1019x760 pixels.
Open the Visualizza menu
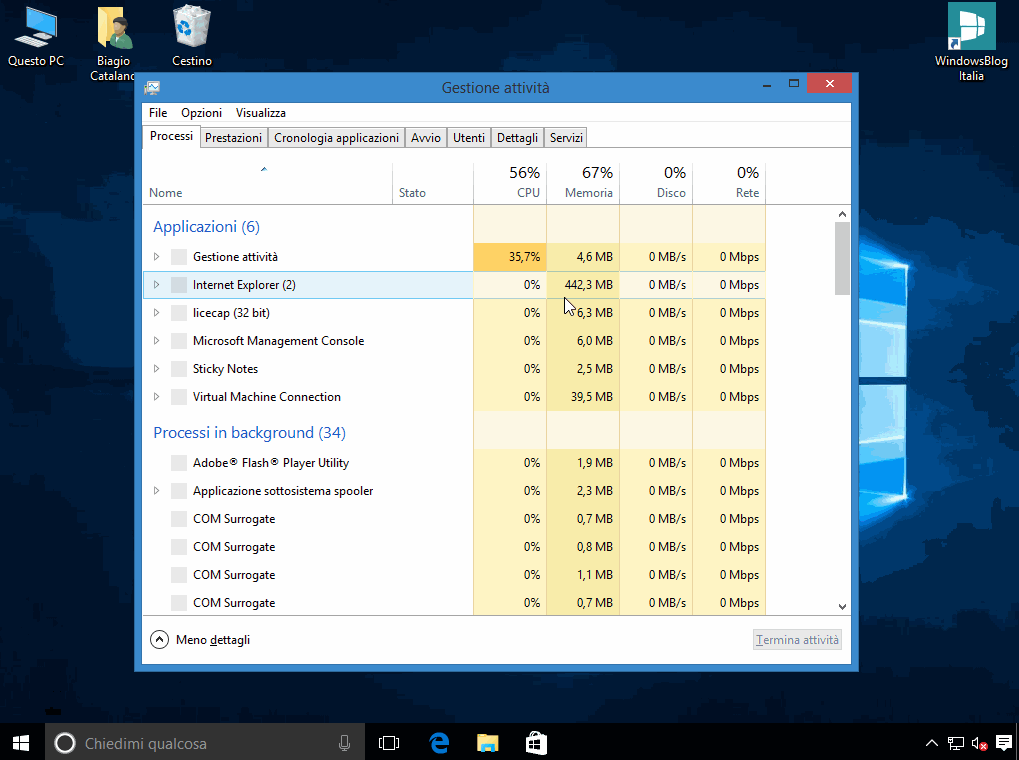(x=261, y=113)
